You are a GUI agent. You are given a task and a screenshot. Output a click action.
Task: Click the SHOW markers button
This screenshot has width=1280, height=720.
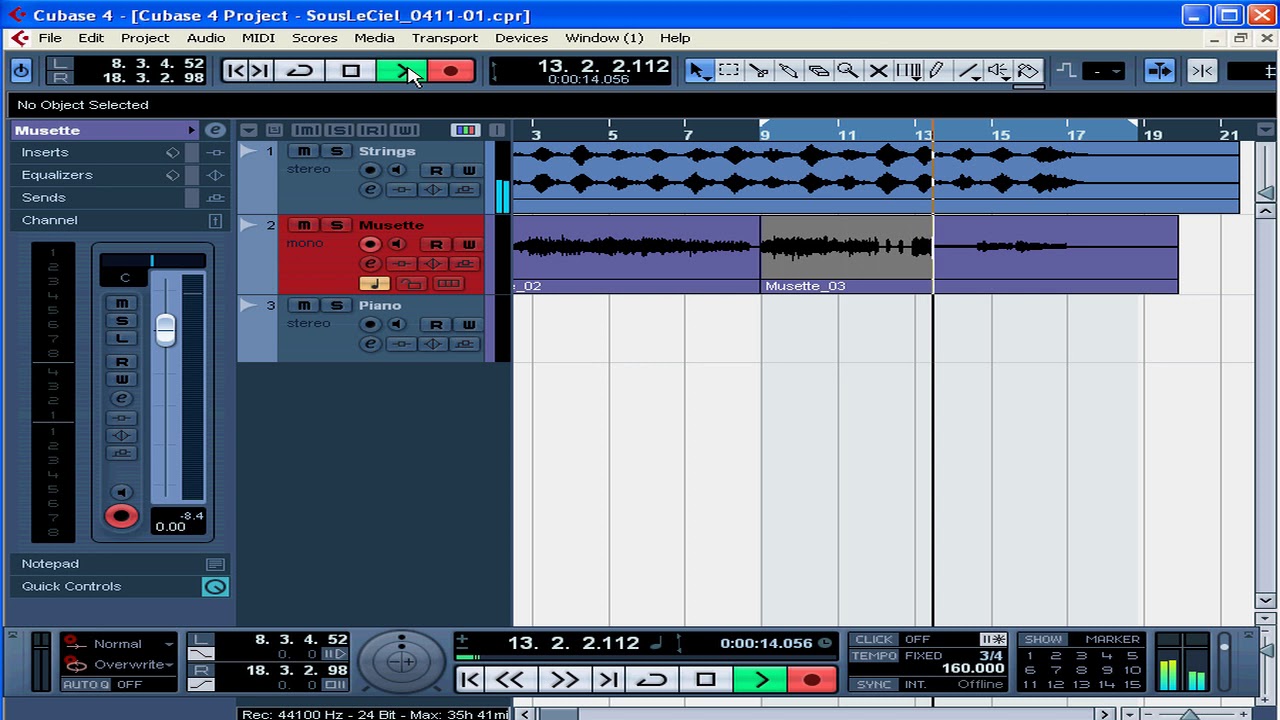1043,639
